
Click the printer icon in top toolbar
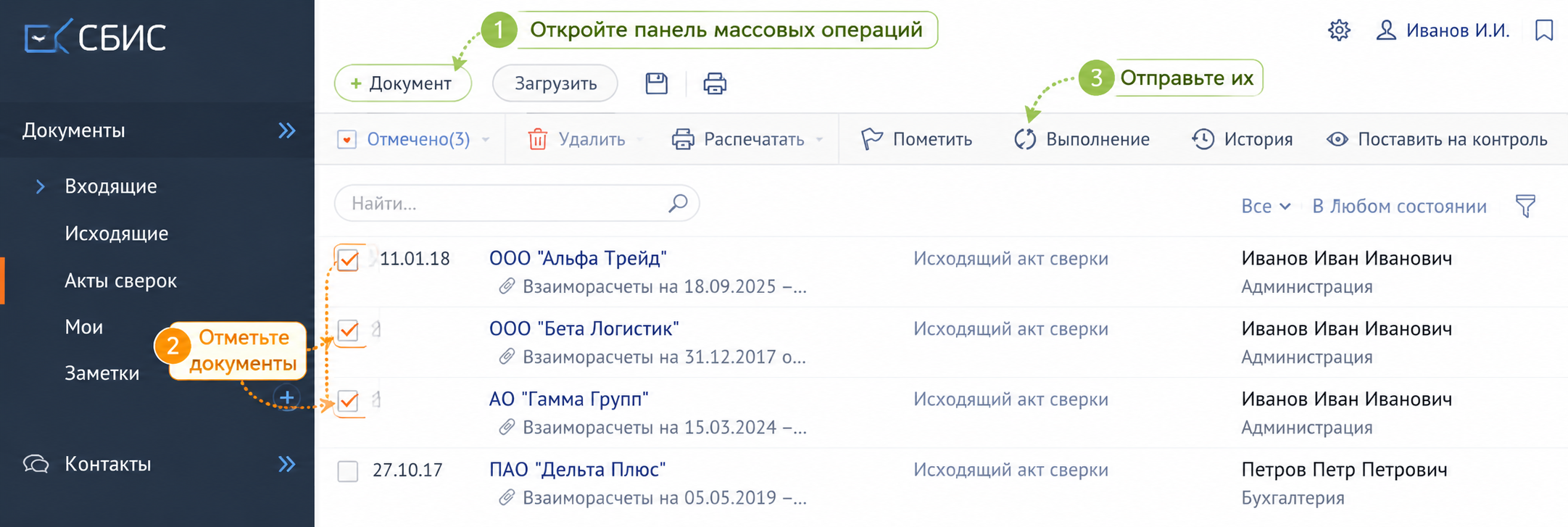point(715,83)
